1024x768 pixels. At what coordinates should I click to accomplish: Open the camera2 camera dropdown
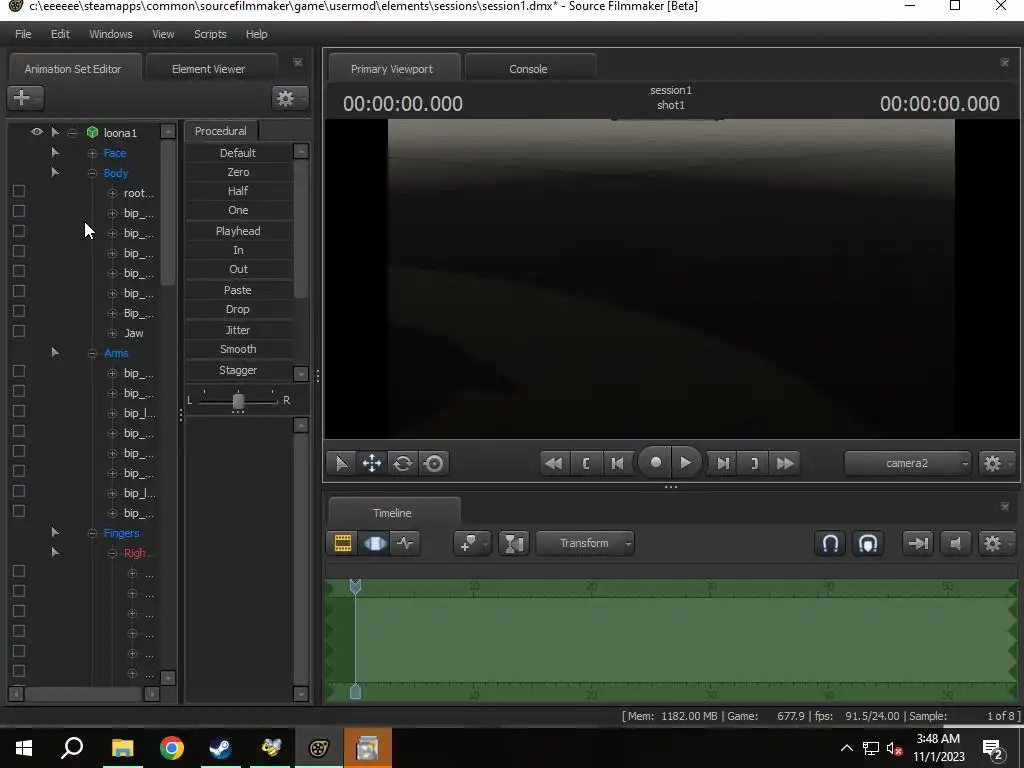906,463
